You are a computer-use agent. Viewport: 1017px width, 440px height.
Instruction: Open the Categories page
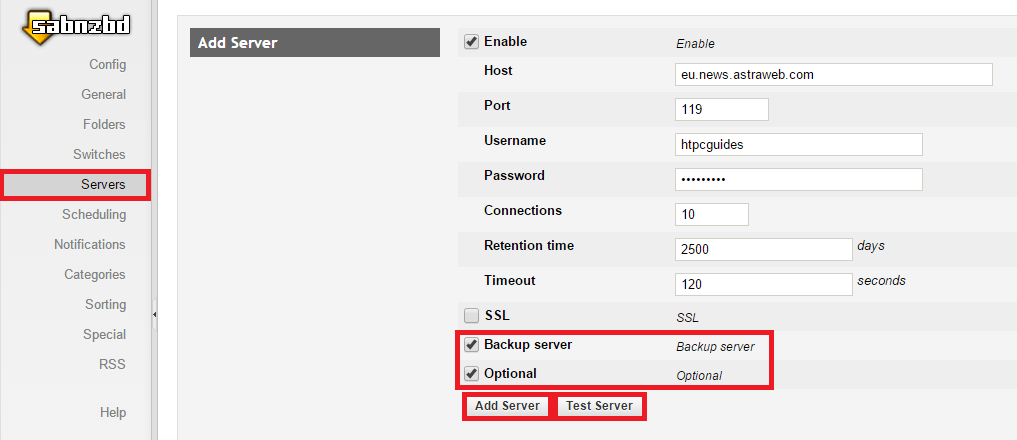click(x=95, y=275)
